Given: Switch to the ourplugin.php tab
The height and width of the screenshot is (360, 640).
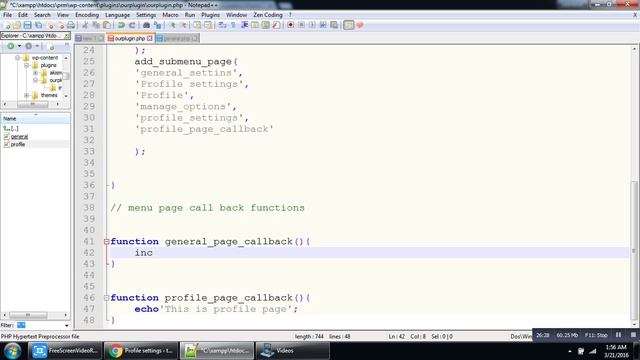Looking at the screenshot, I should coord(129,38).
